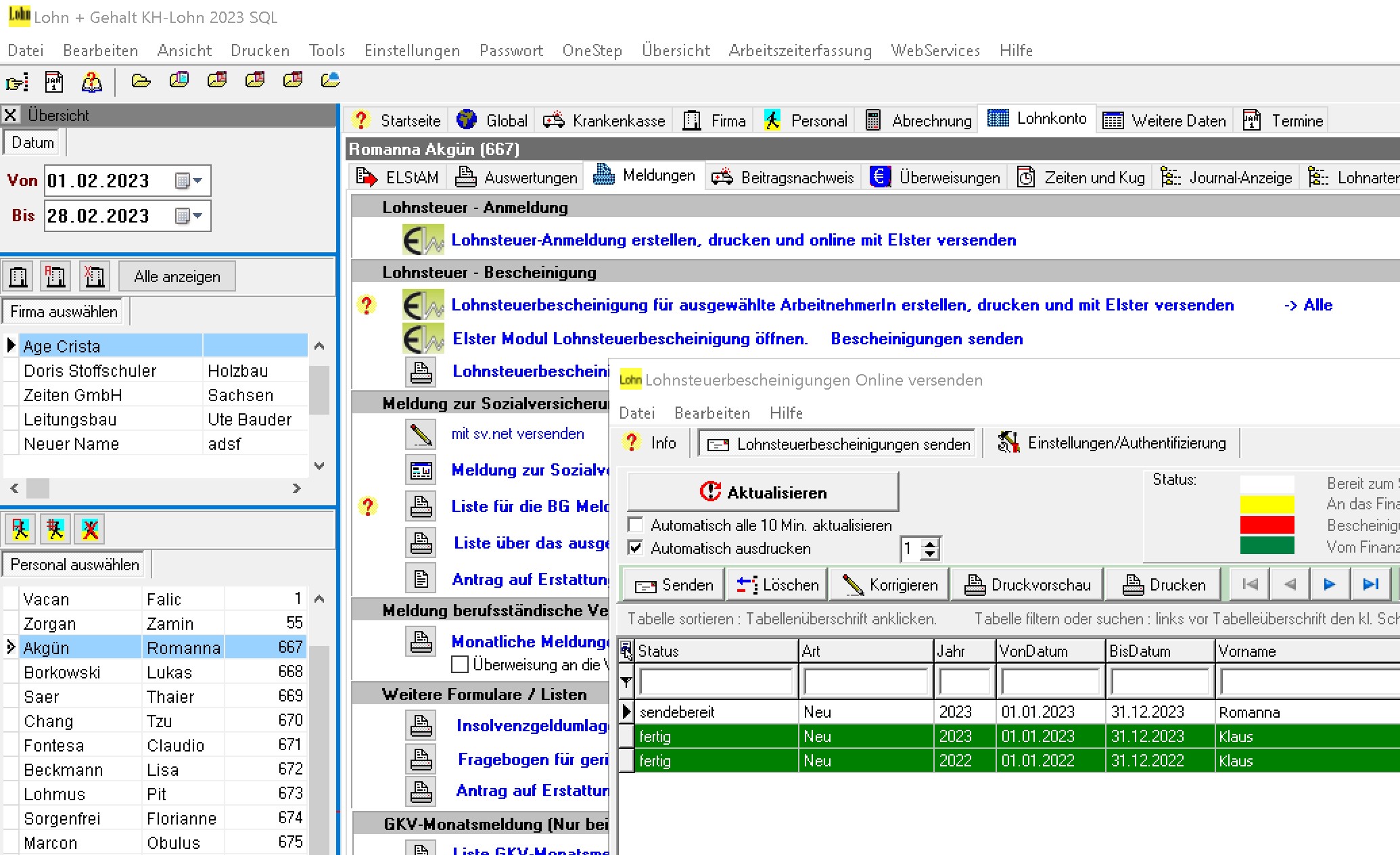Open the Beitragsnachweis sub-tab
The width and height of the screenshot is (1400, 855).
(783, 177)
